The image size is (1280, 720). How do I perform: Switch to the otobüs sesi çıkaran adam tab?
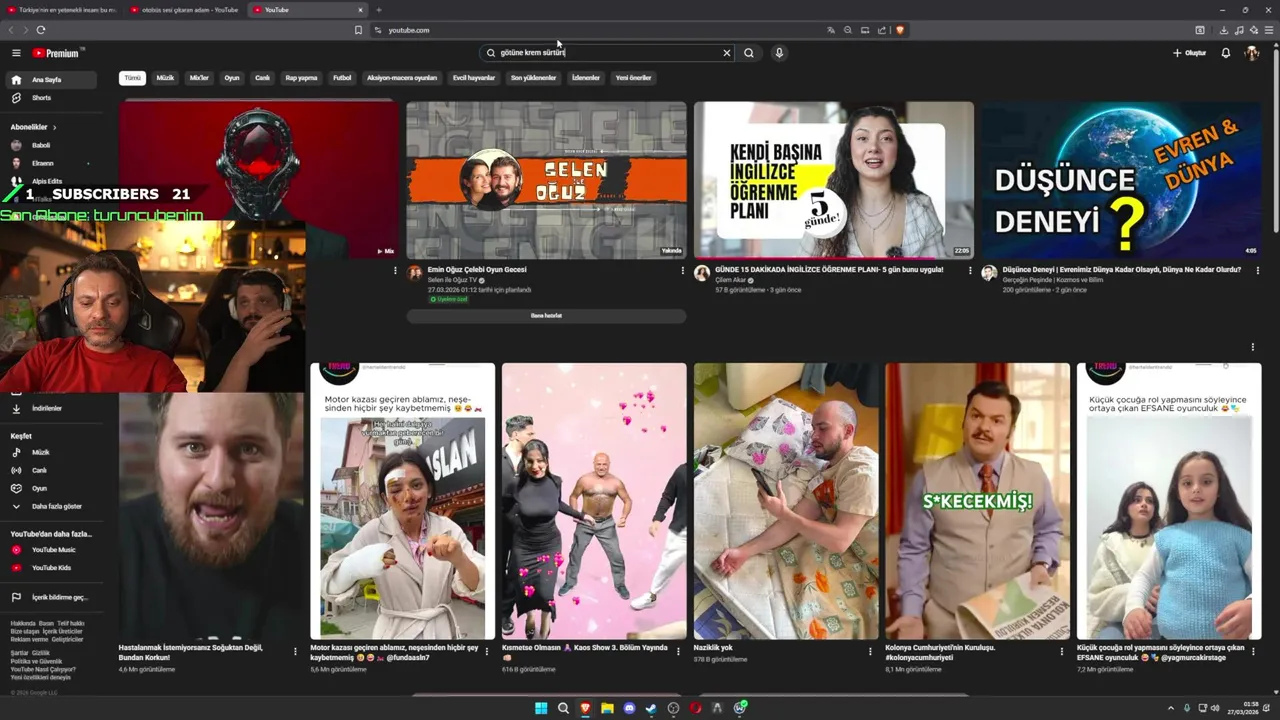186,10
